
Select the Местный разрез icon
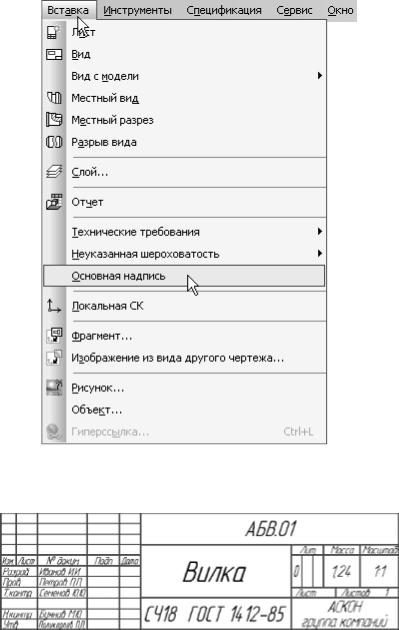(54, 120)
